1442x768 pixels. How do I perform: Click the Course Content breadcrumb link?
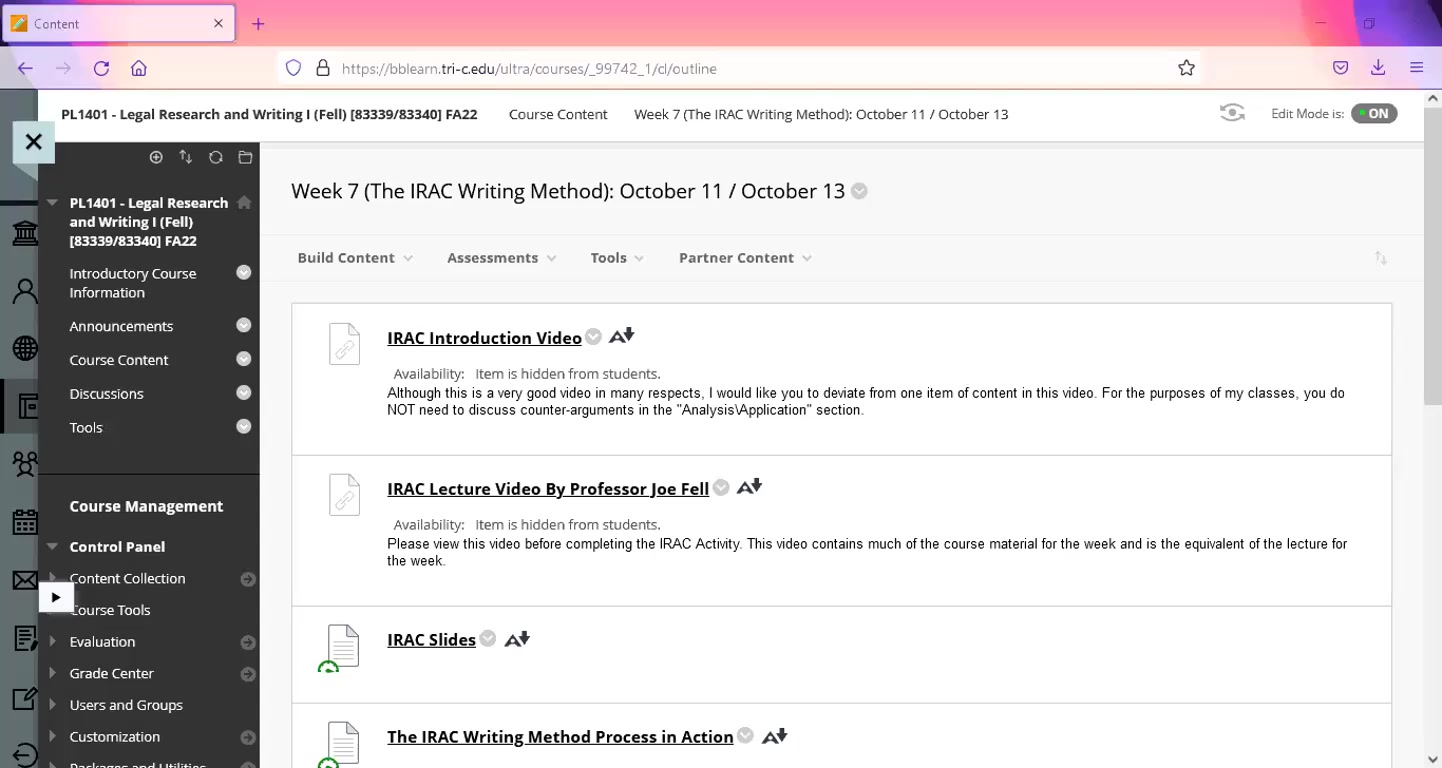(557, 114)
